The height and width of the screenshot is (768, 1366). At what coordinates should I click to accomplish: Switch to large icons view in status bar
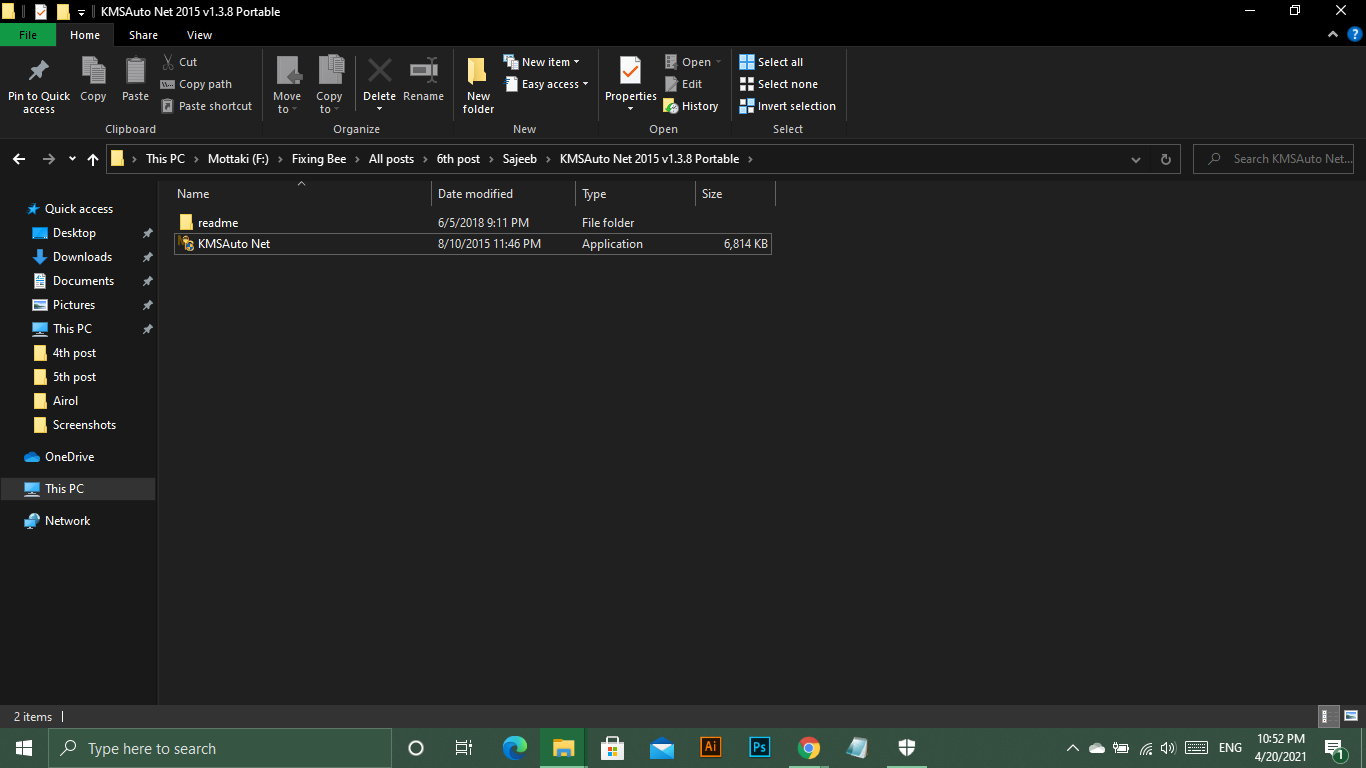coord(1350,716)
